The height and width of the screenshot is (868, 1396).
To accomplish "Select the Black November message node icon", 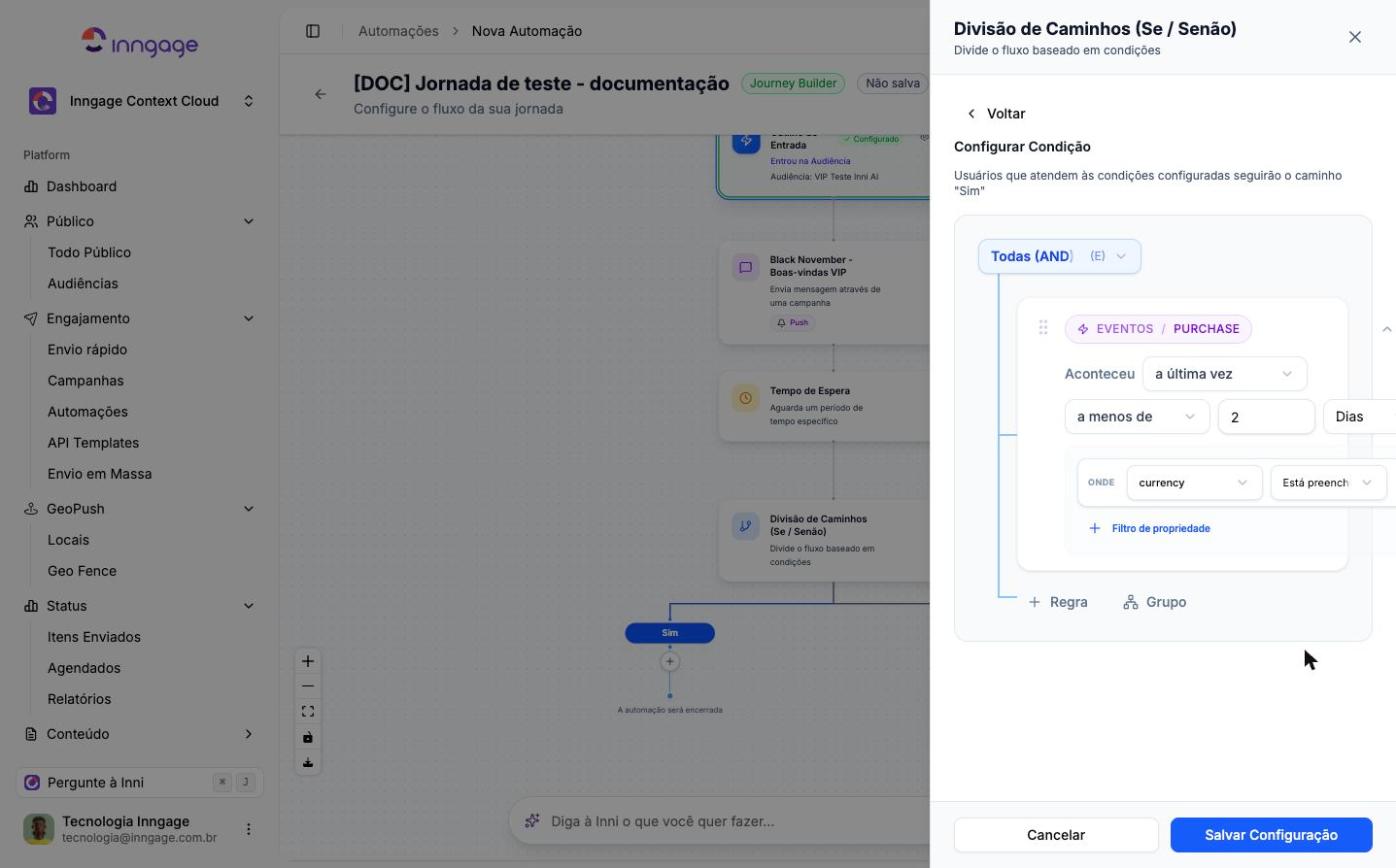I will (745, 267).
